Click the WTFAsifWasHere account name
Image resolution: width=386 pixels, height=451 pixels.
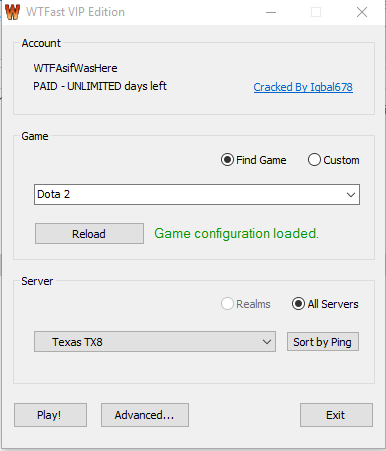tap(75, 68)
